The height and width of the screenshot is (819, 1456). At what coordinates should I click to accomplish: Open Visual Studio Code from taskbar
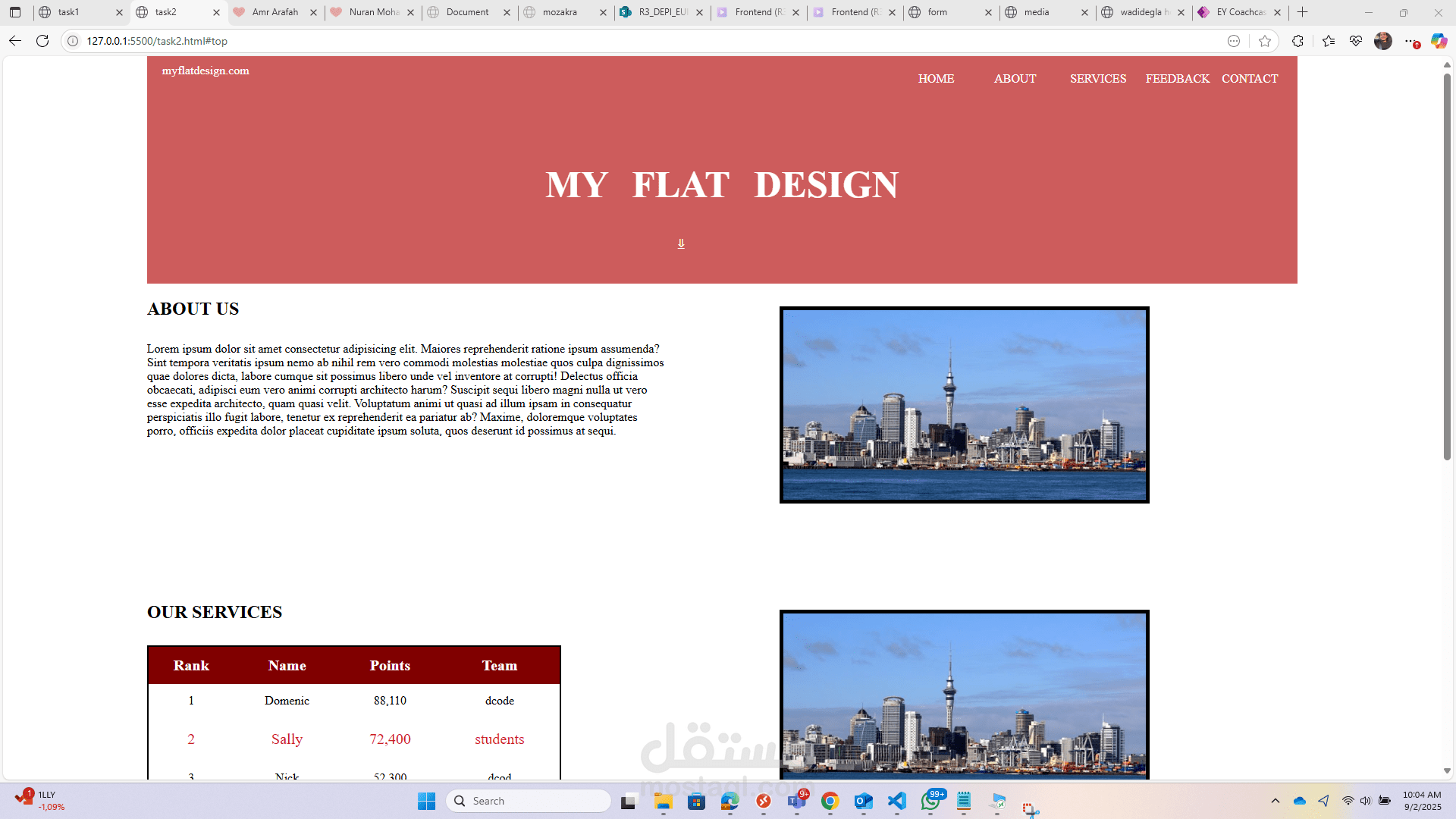pos(897,801)
